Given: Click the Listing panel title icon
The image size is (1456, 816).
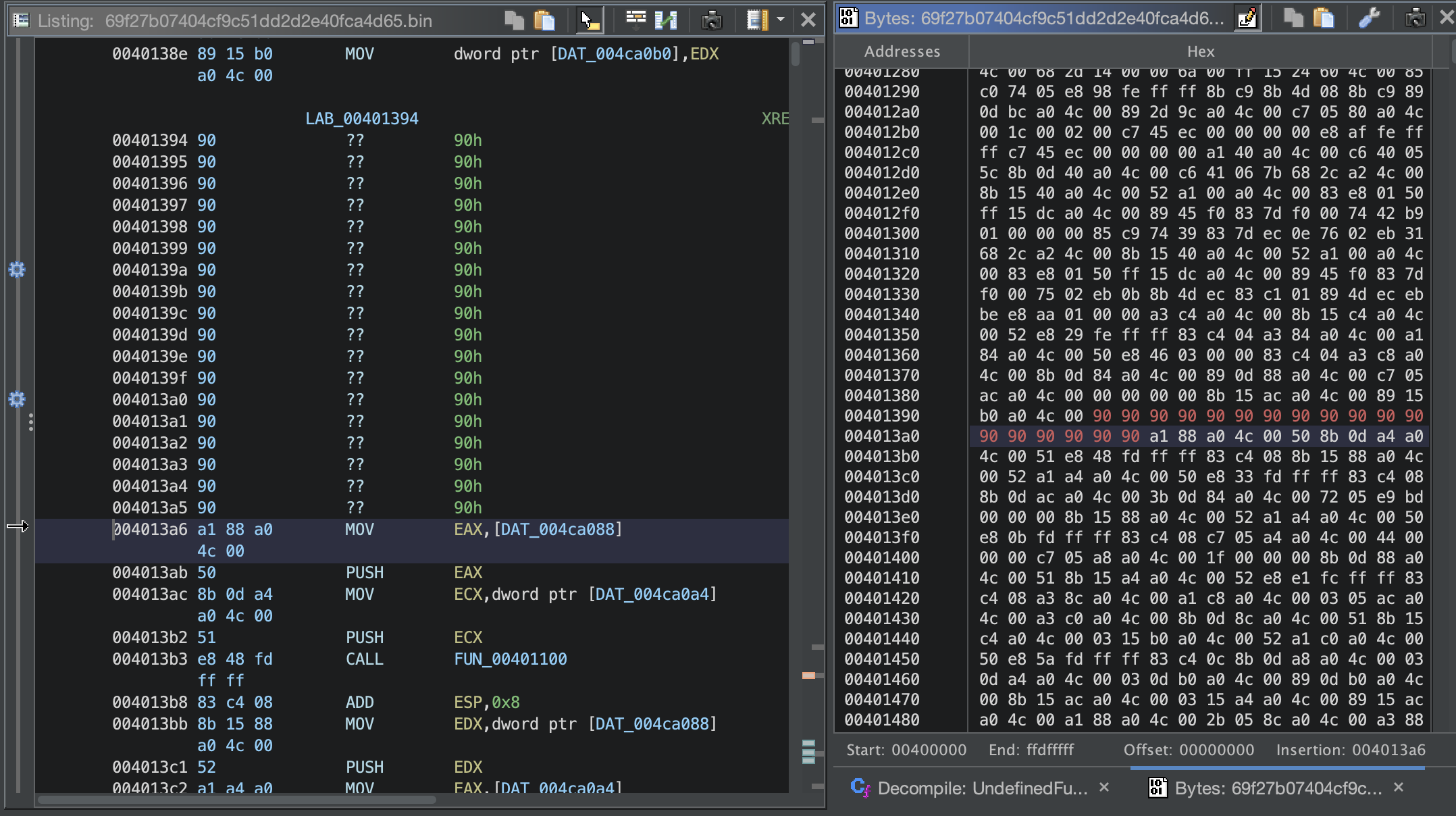Looking at the screenshot, I should 22,20.
